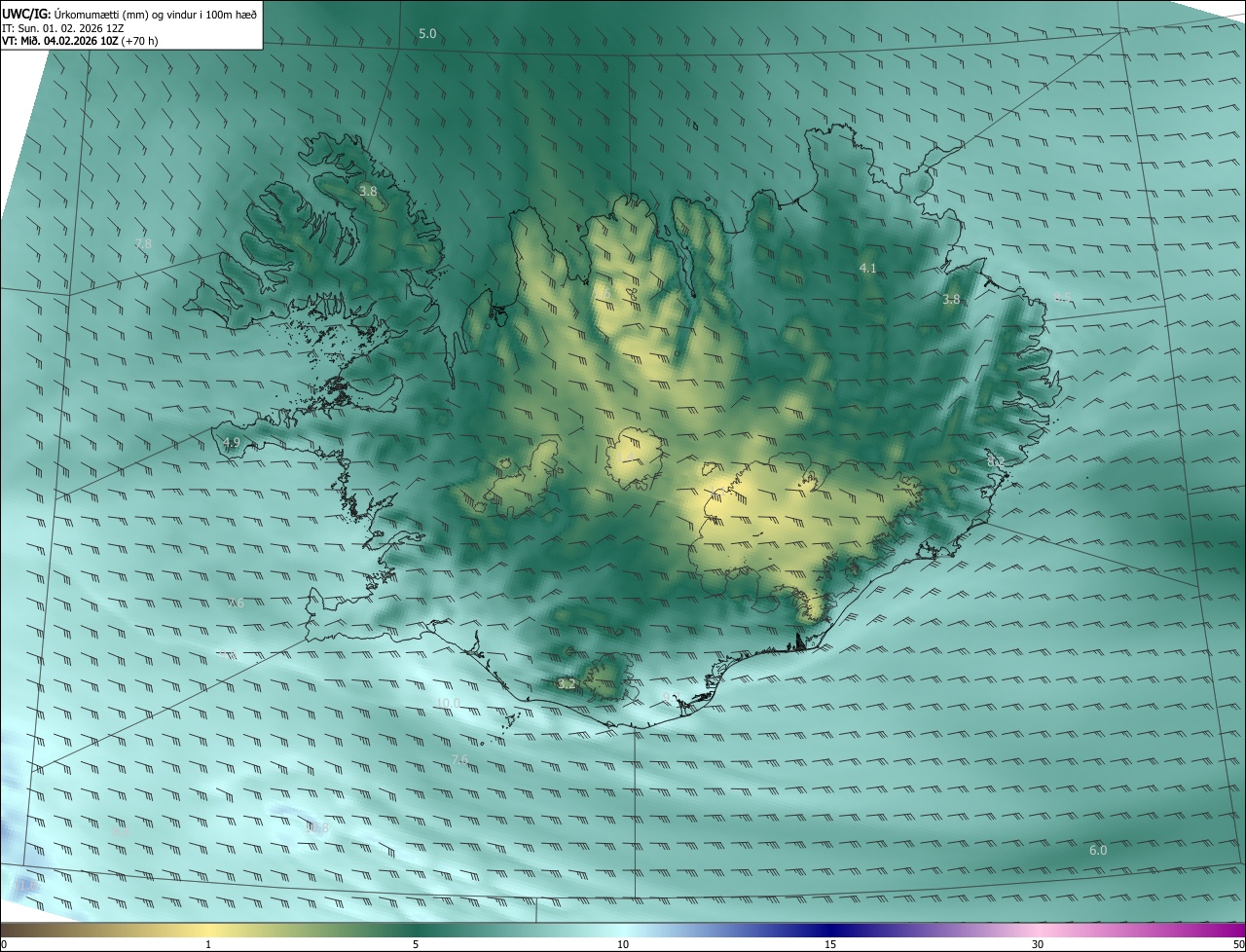Click the 1 tick on the colour scale
This screenshot has width=1246, height=952.
[208, 944]
